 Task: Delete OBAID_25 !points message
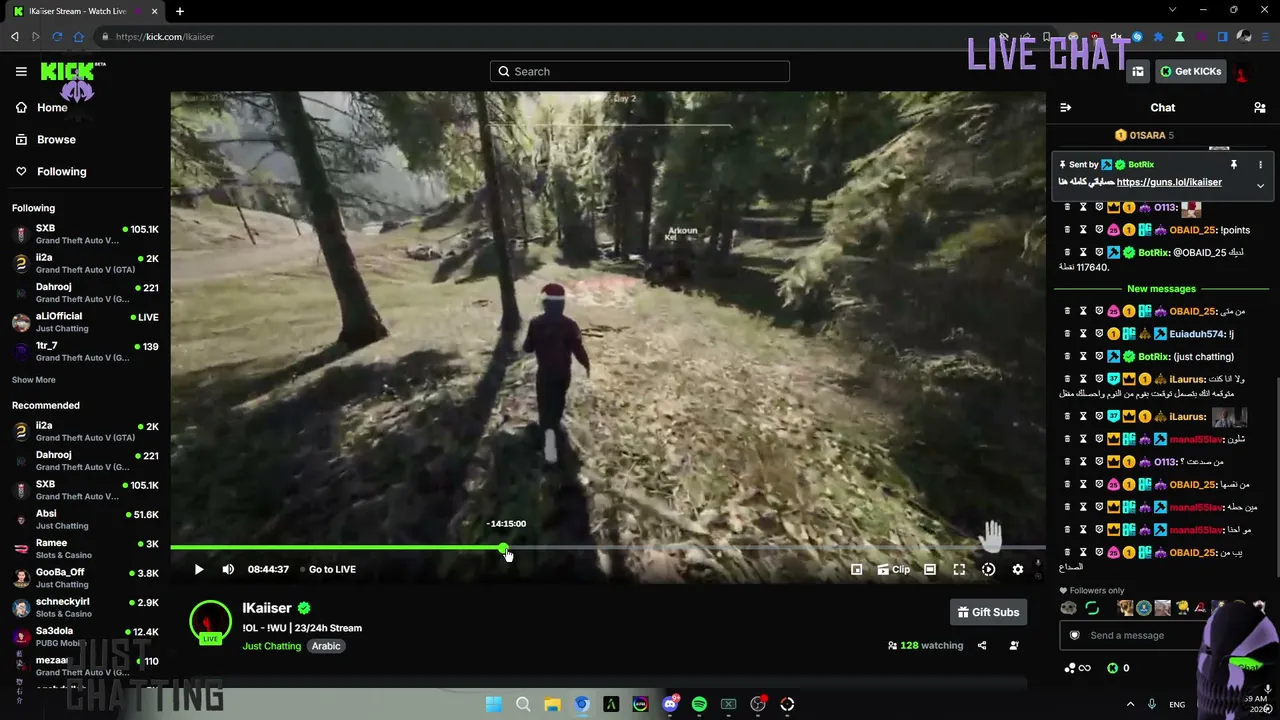point(1067,230)
